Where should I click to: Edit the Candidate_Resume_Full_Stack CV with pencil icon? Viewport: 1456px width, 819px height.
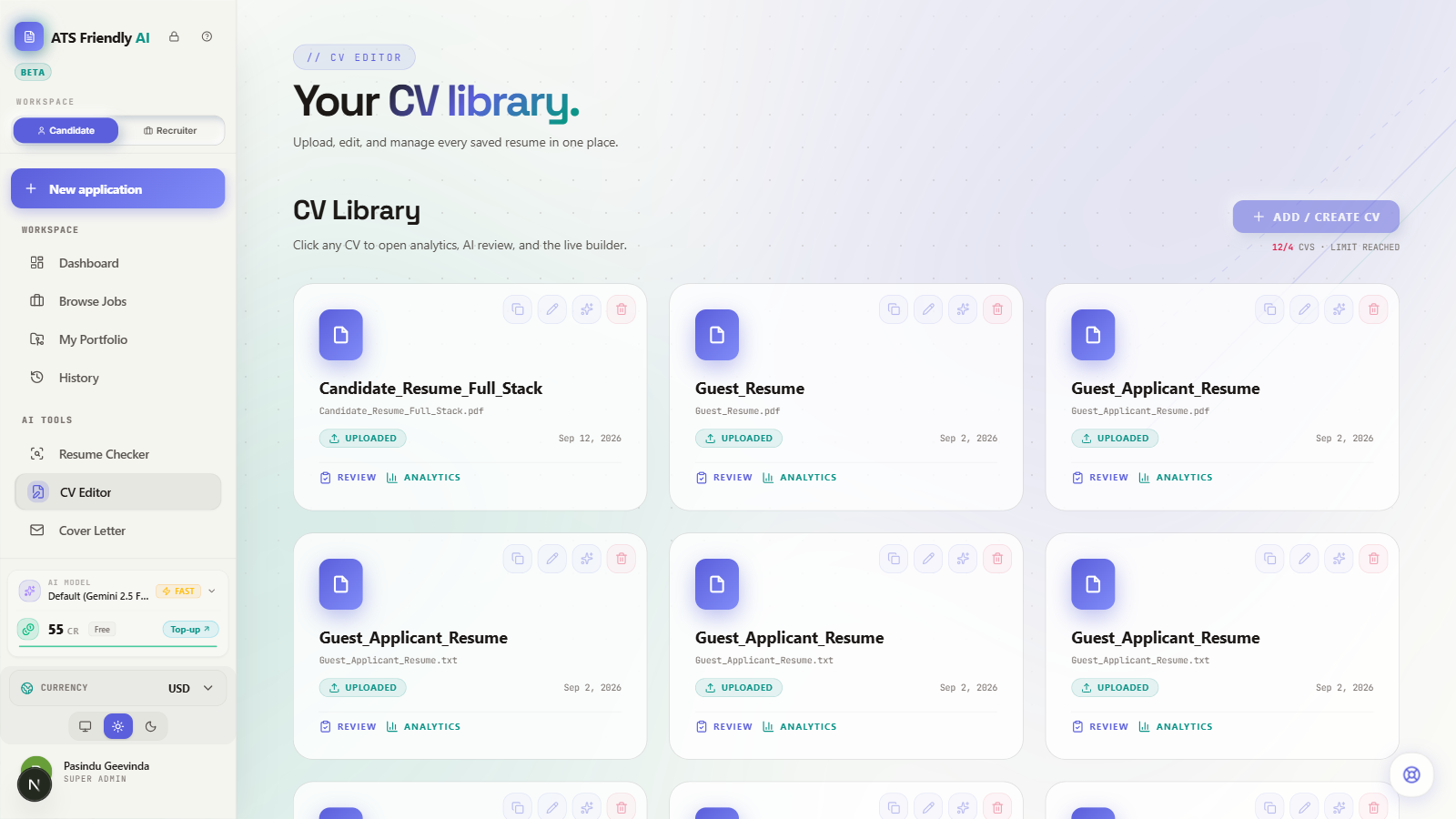552,309
